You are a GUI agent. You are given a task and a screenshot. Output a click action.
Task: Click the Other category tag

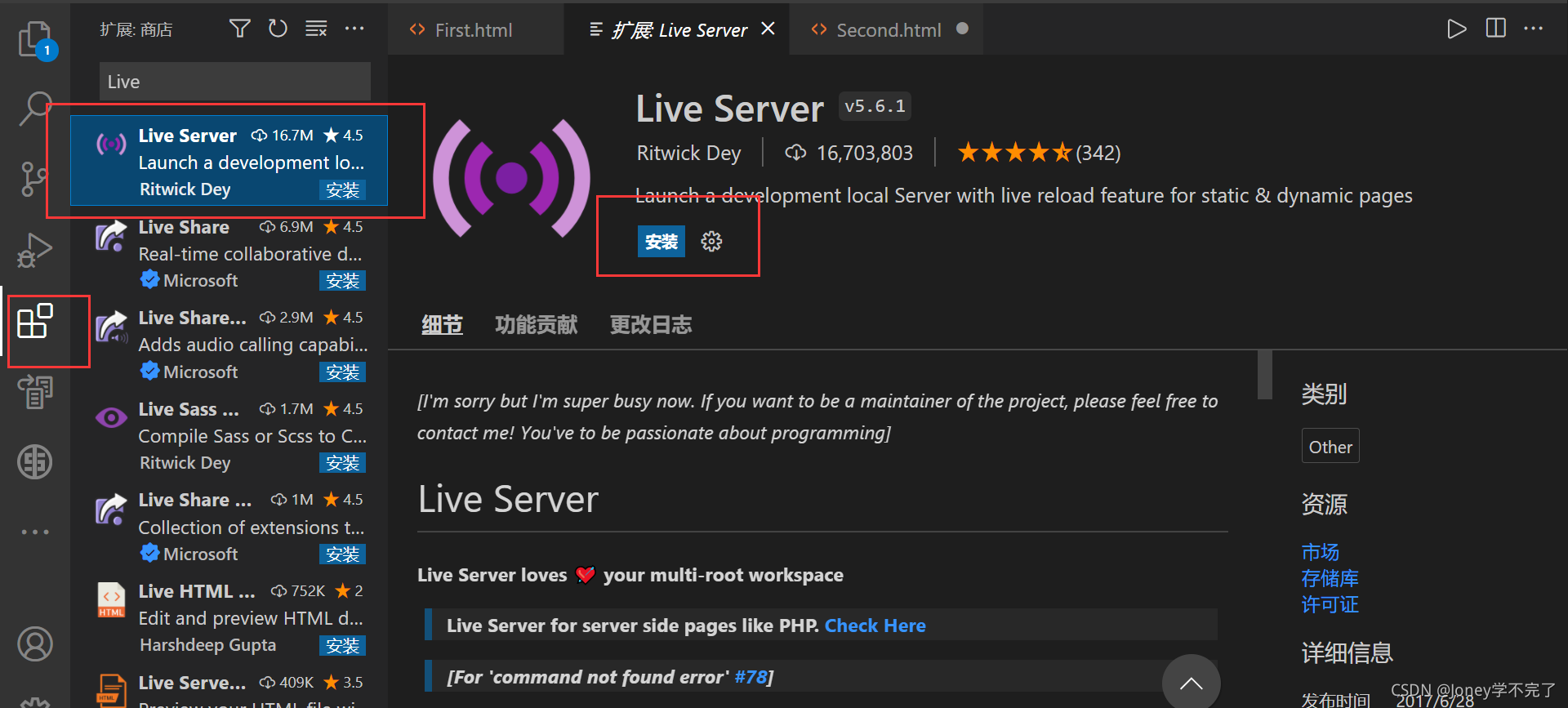[x=1330, y=447]
